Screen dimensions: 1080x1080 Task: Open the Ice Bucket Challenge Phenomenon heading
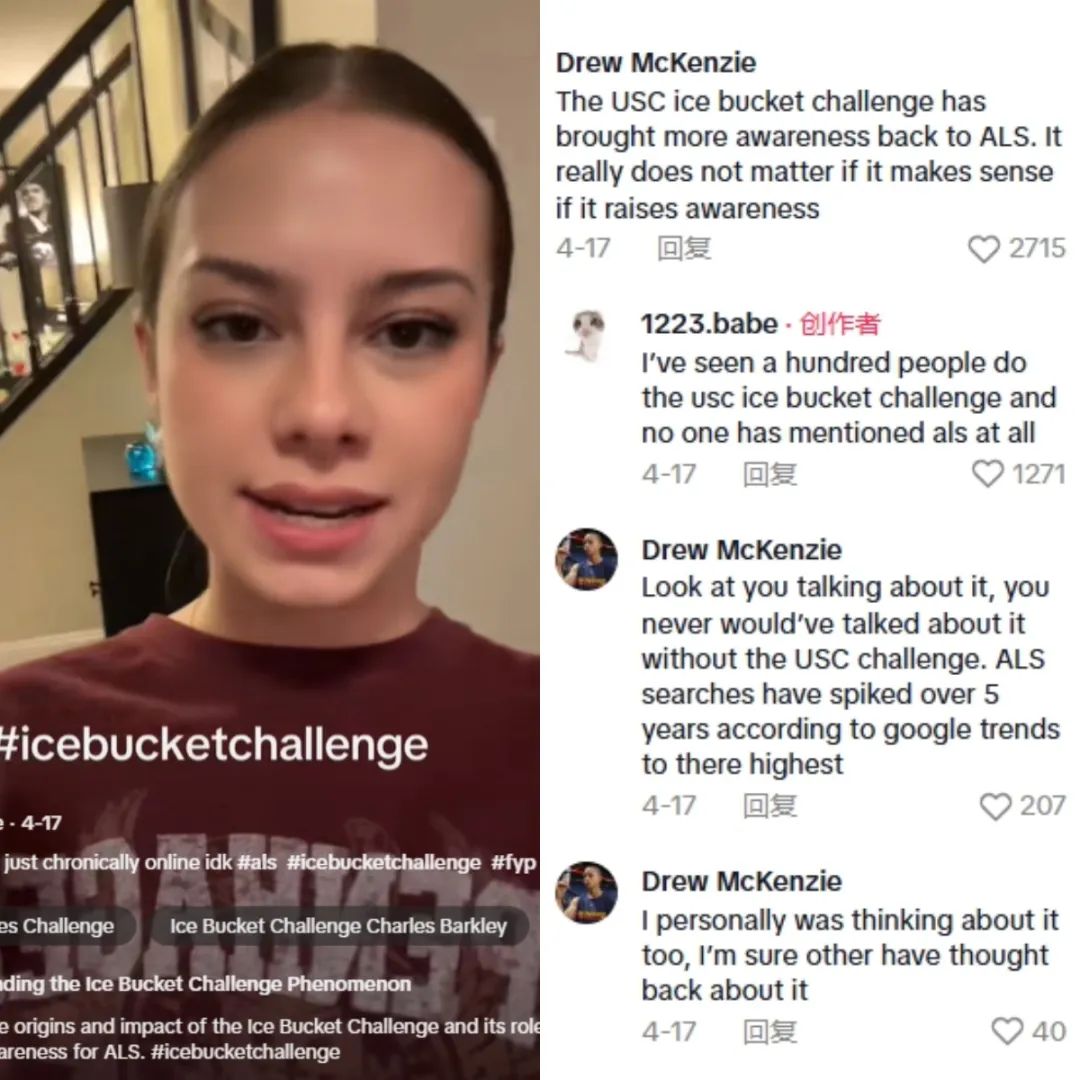coord(205,984)
